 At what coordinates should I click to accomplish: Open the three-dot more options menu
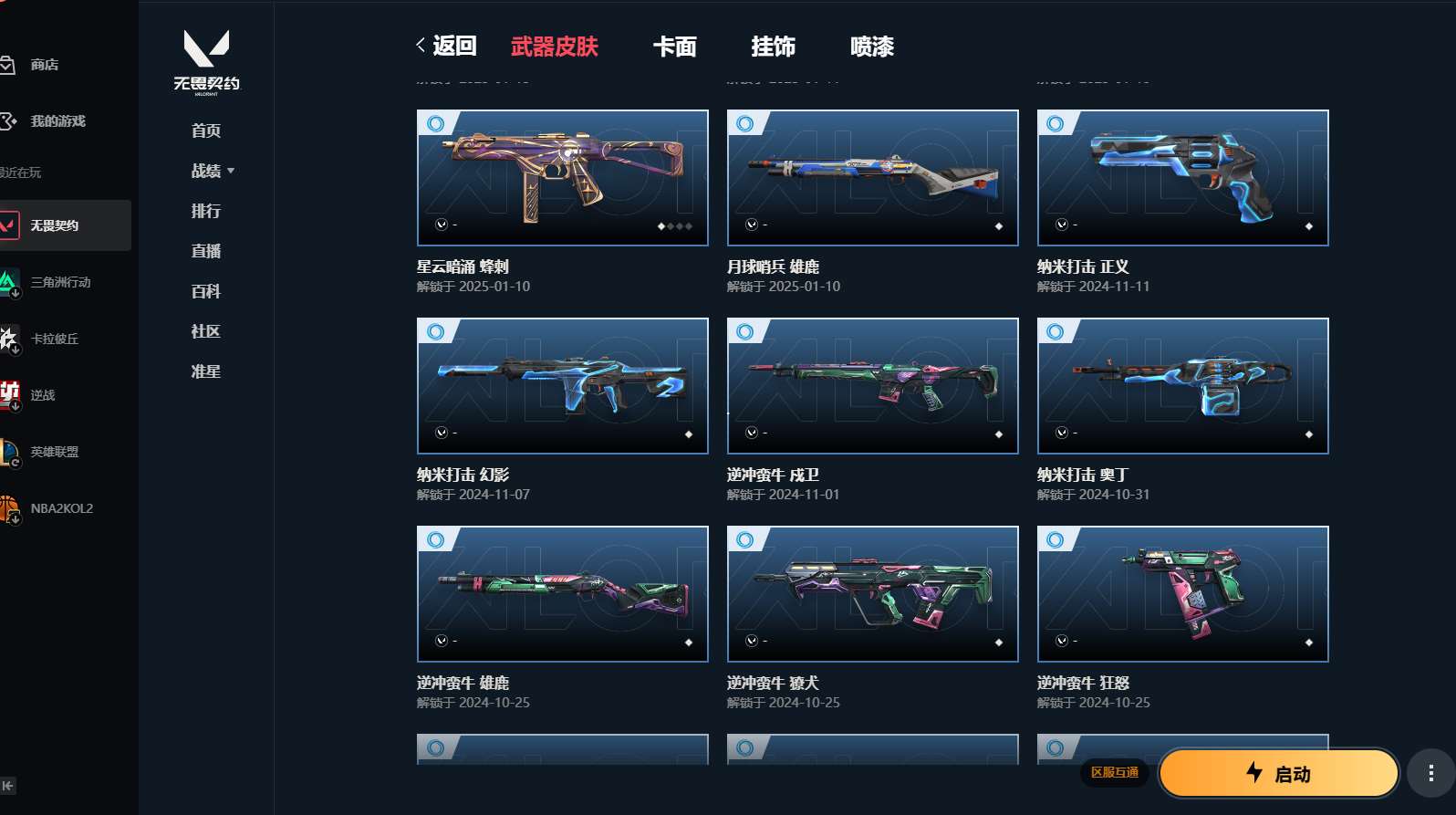pos(1430,773)
